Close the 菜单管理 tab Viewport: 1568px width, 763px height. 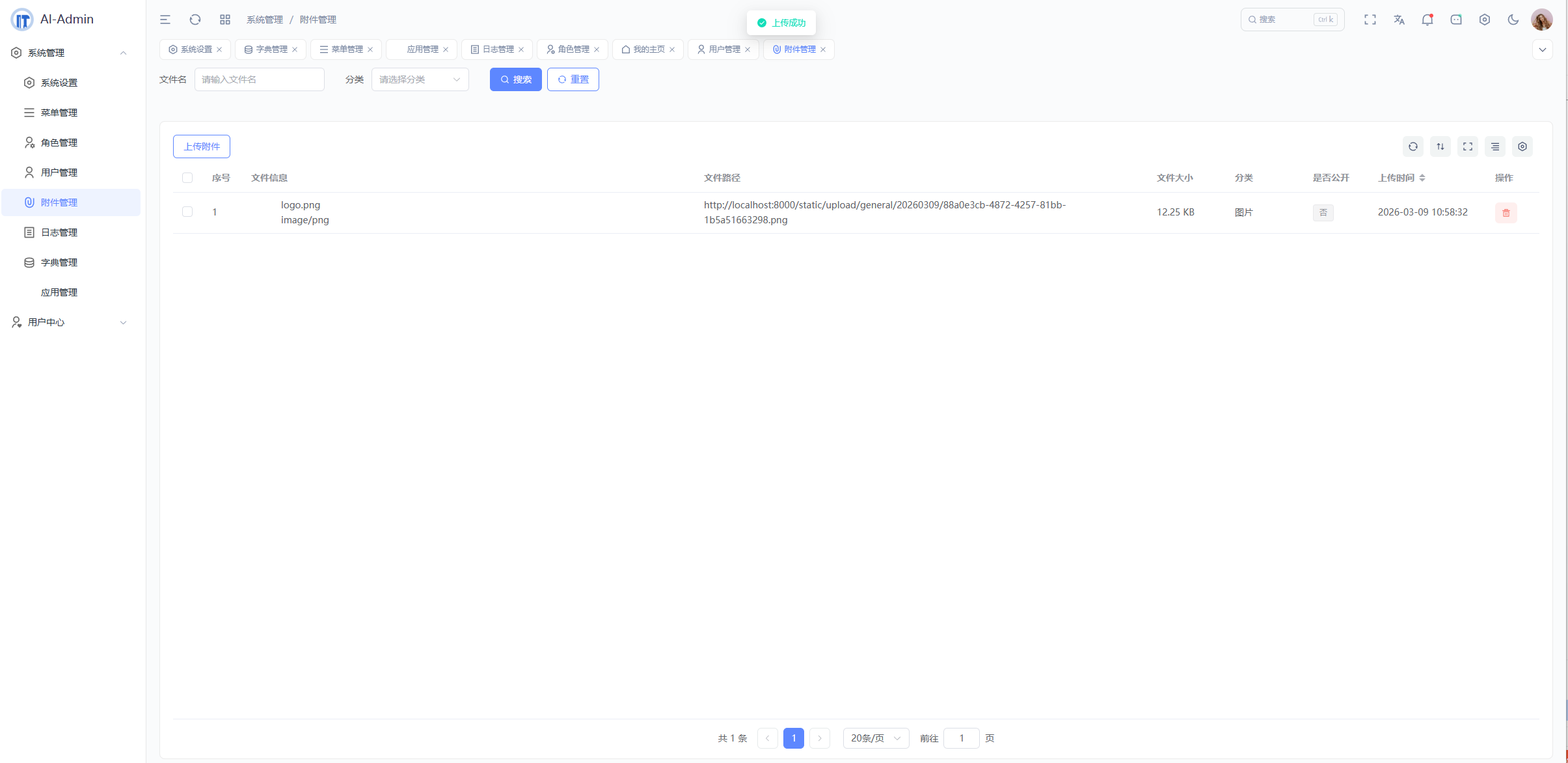point(370,49)
